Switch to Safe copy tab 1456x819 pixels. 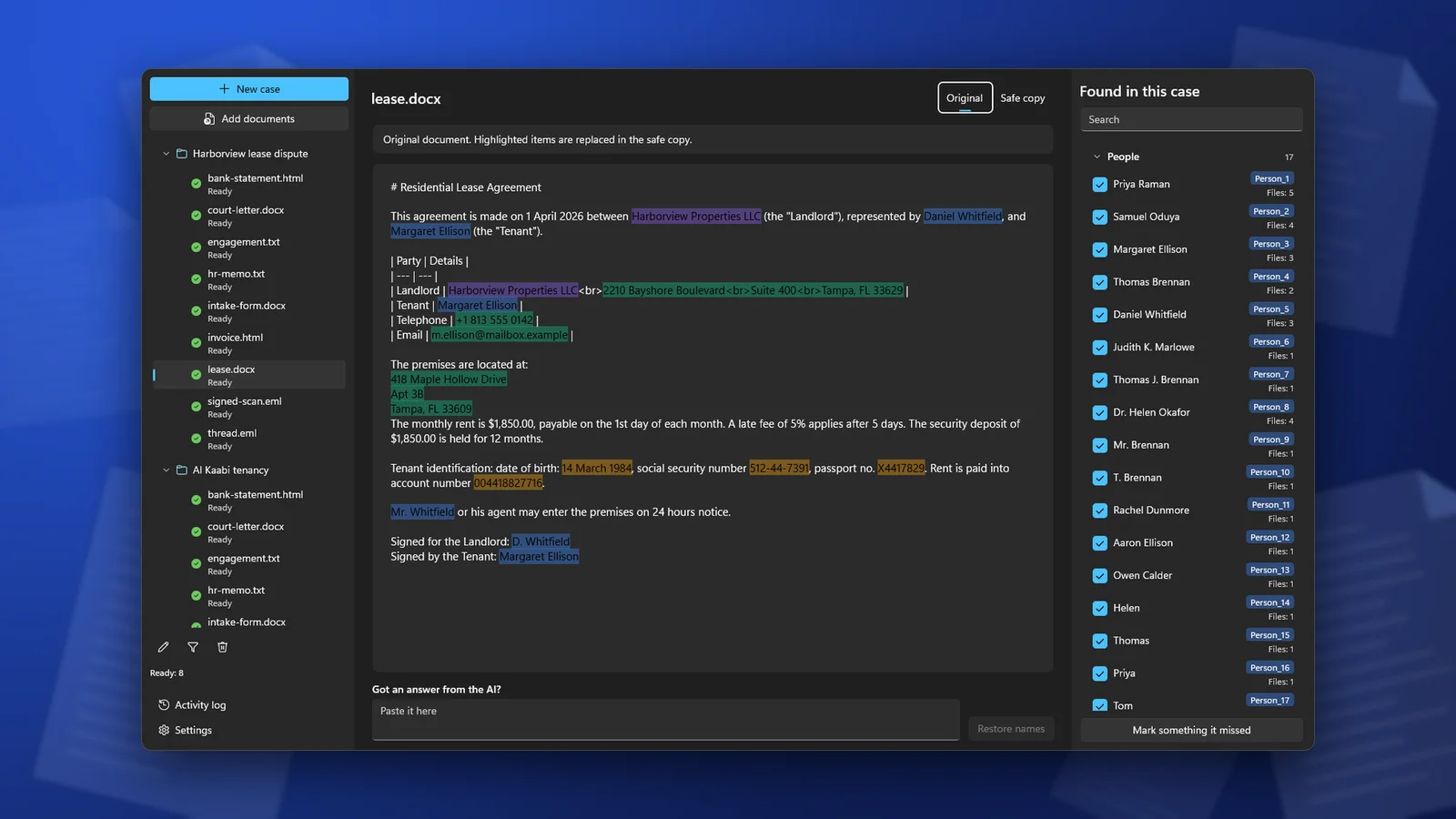pyautogui.click(x=1022, y=98)
